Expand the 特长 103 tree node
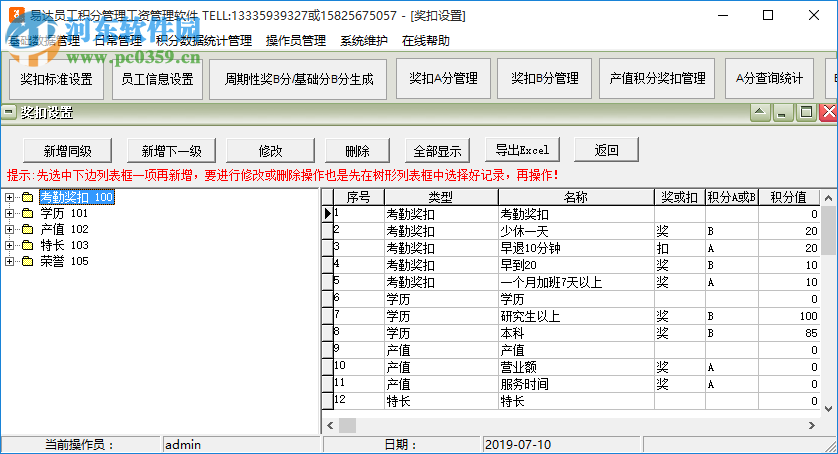The height and width of the screenshot is (454, 838). tap(9, 245)
